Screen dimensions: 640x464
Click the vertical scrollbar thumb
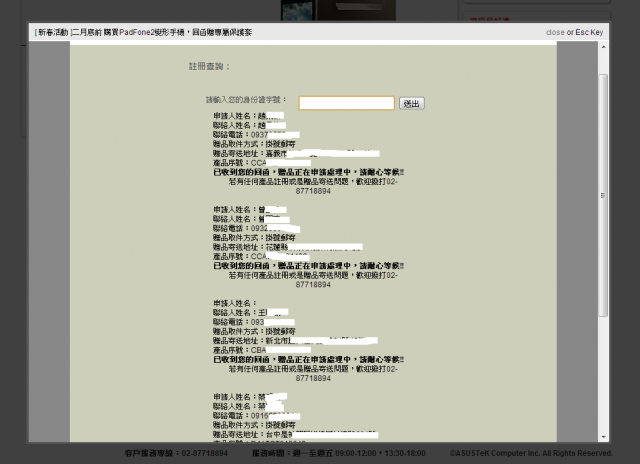click(603, 195)
